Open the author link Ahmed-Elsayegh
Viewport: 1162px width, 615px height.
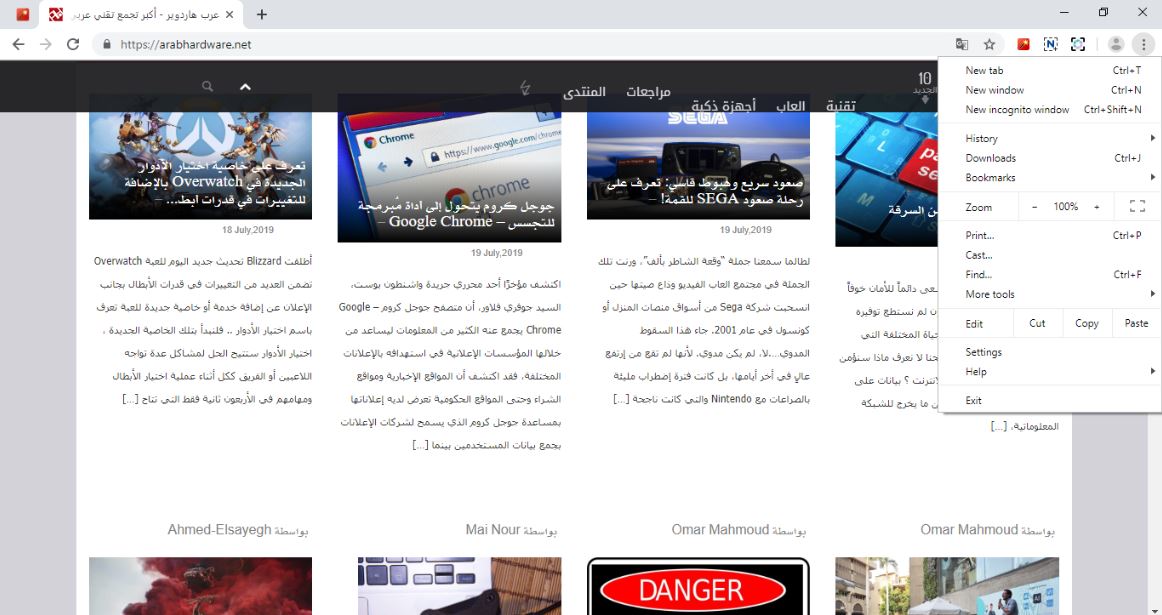(x=219, y=530)
